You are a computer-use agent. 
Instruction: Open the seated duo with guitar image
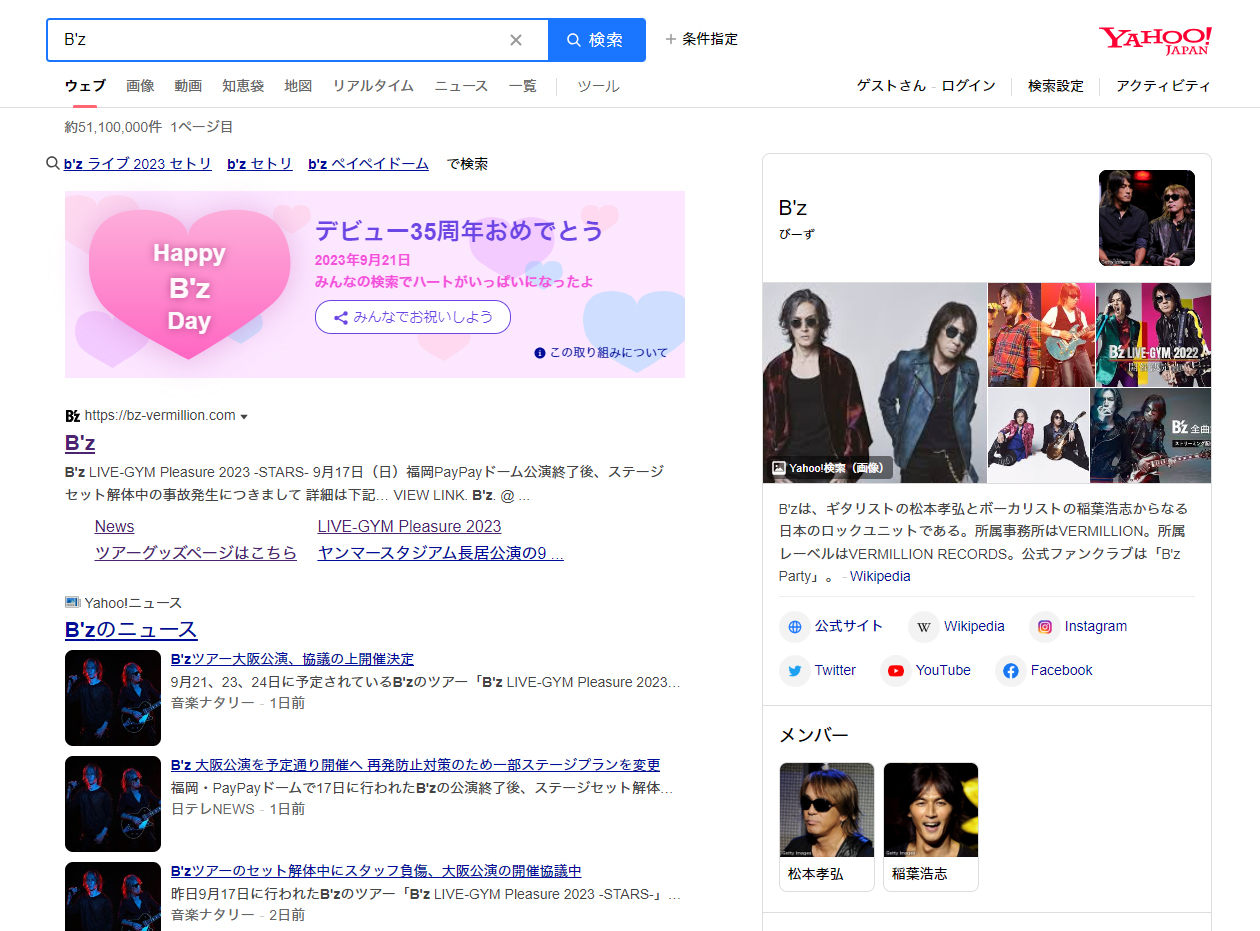[x=1038, y=436]
